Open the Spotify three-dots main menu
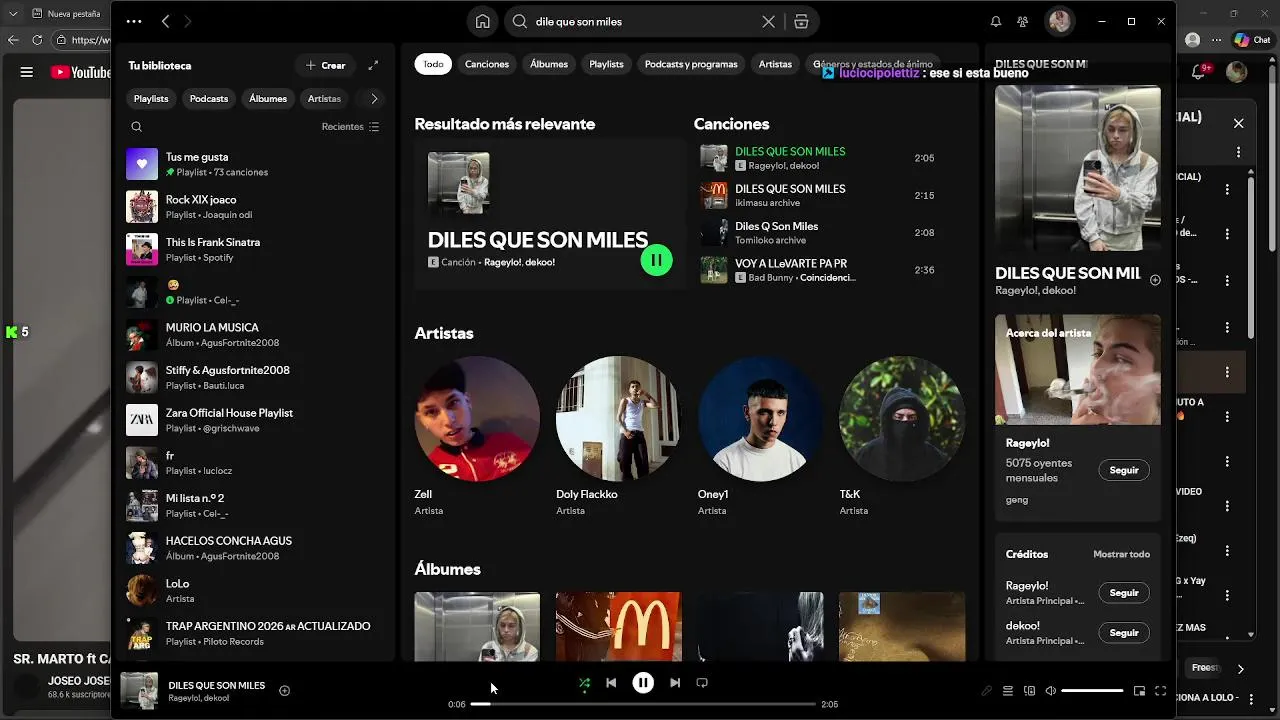 point(134,21)
